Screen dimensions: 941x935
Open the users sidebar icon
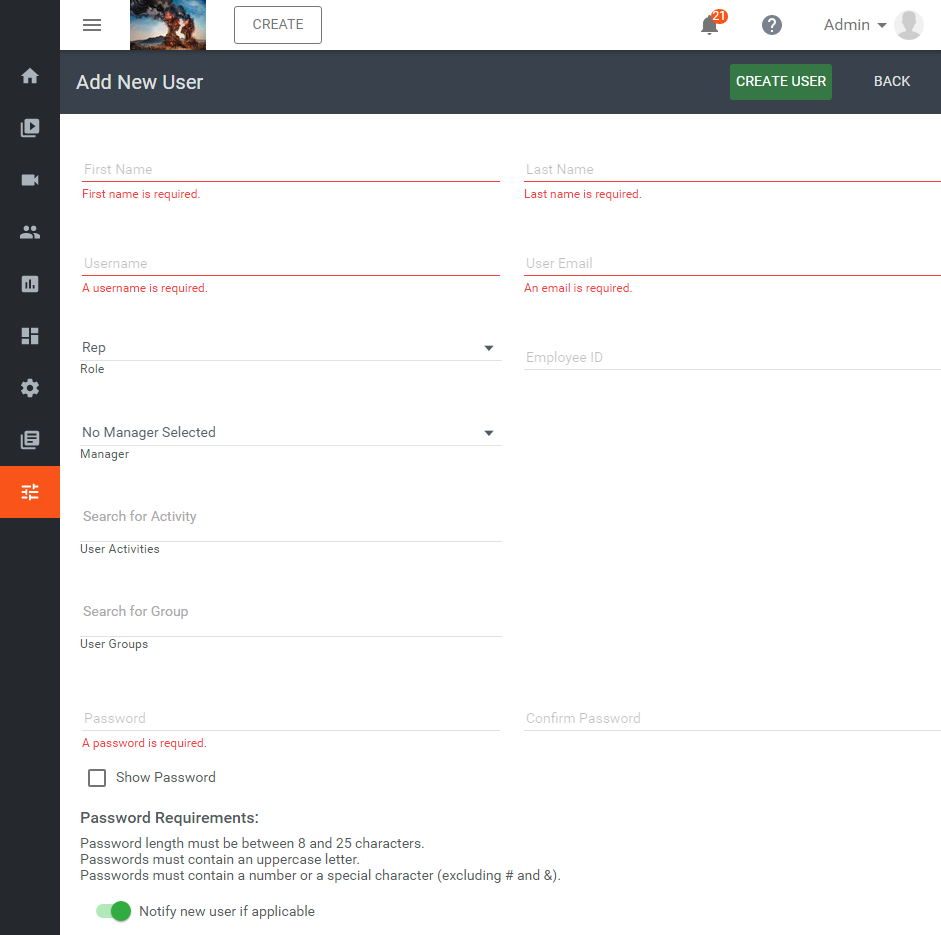30,232
